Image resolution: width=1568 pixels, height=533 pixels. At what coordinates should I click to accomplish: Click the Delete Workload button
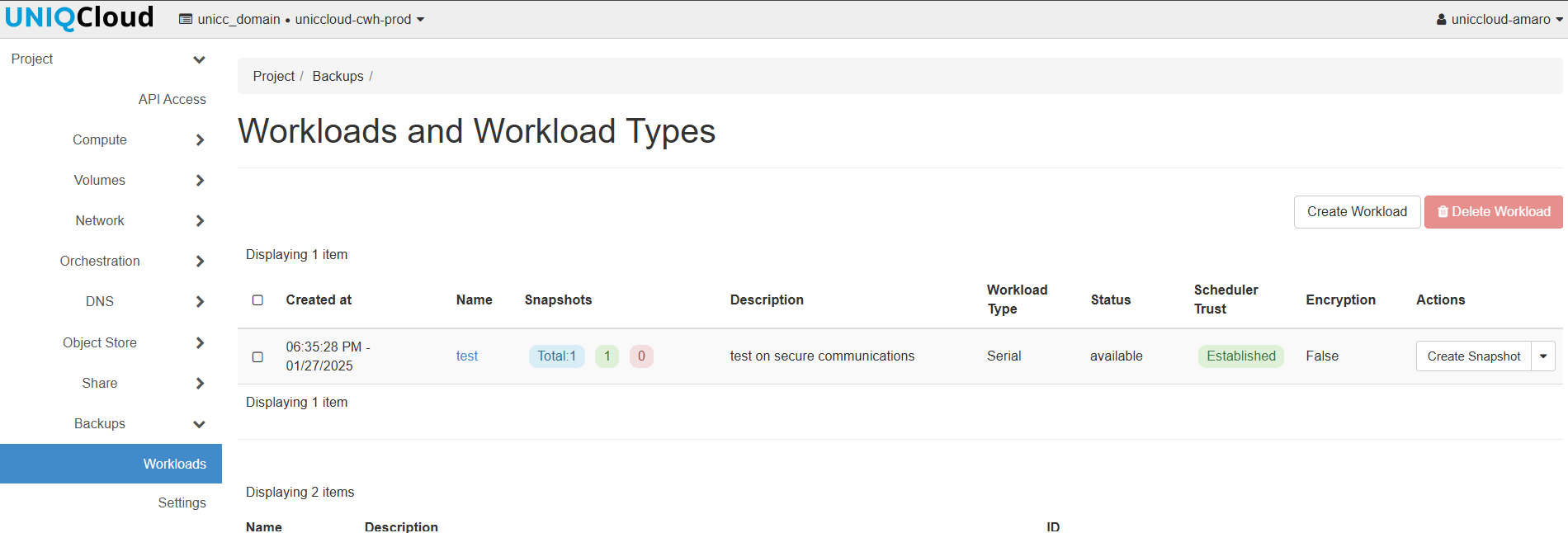coord(1493,212)
